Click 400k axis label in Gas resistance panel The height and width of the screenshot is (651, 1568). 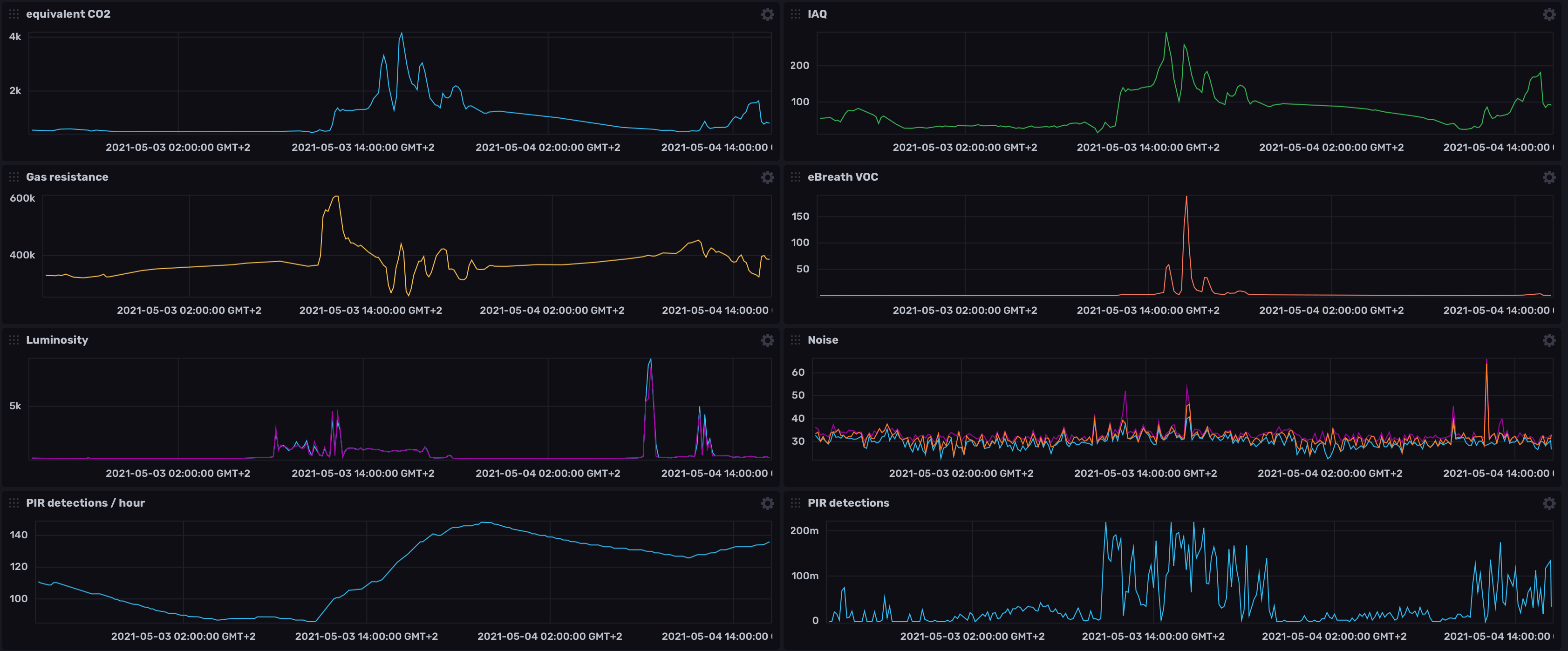22,255
